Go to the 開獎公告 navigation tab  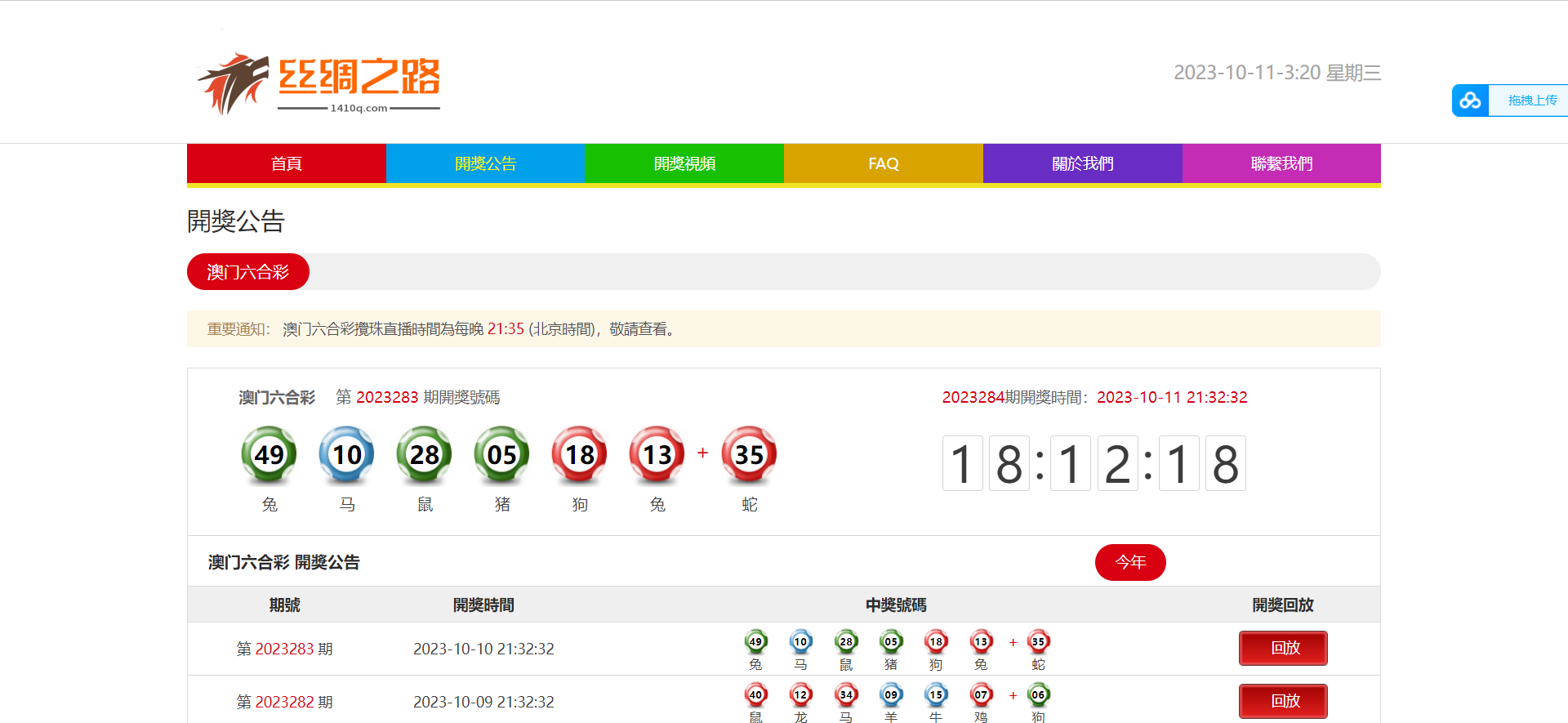485,163
